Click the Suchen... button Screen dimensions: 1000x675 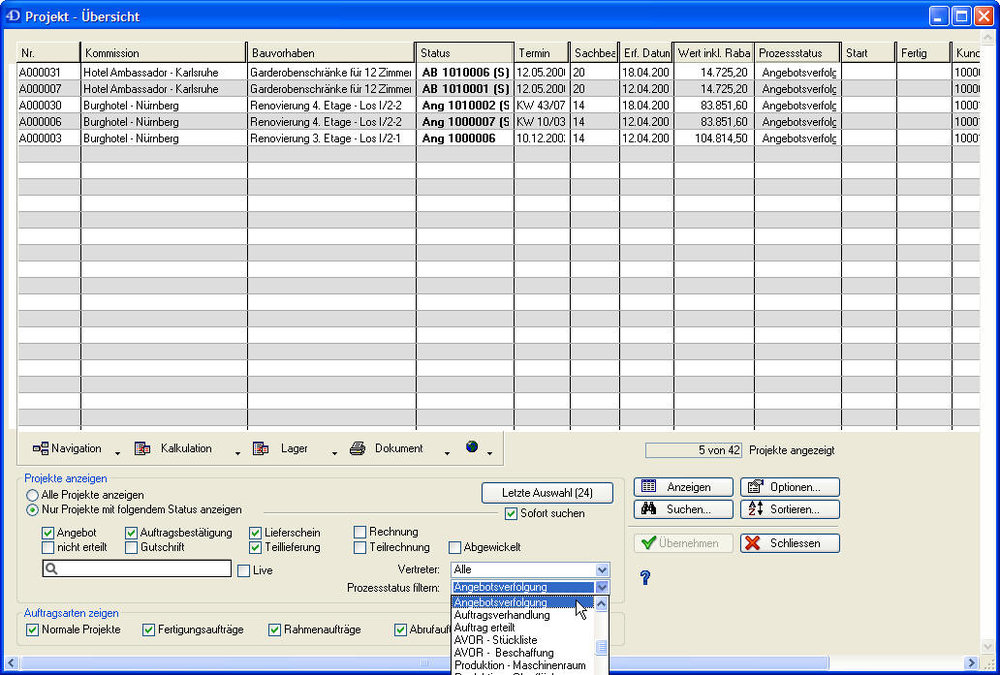pos(683,509)
